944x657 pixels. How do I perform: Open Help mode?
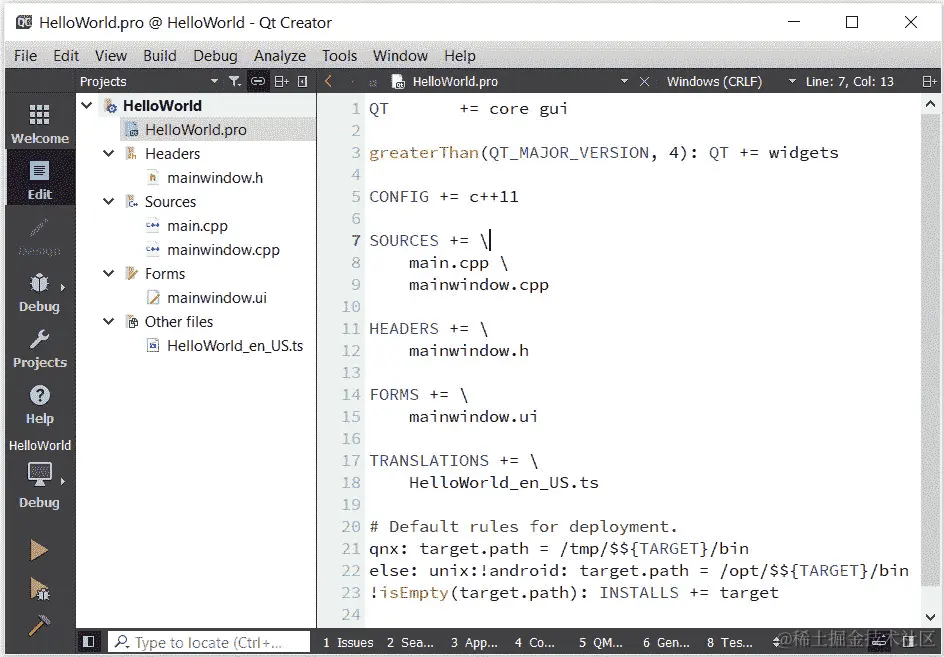point(40,405)
